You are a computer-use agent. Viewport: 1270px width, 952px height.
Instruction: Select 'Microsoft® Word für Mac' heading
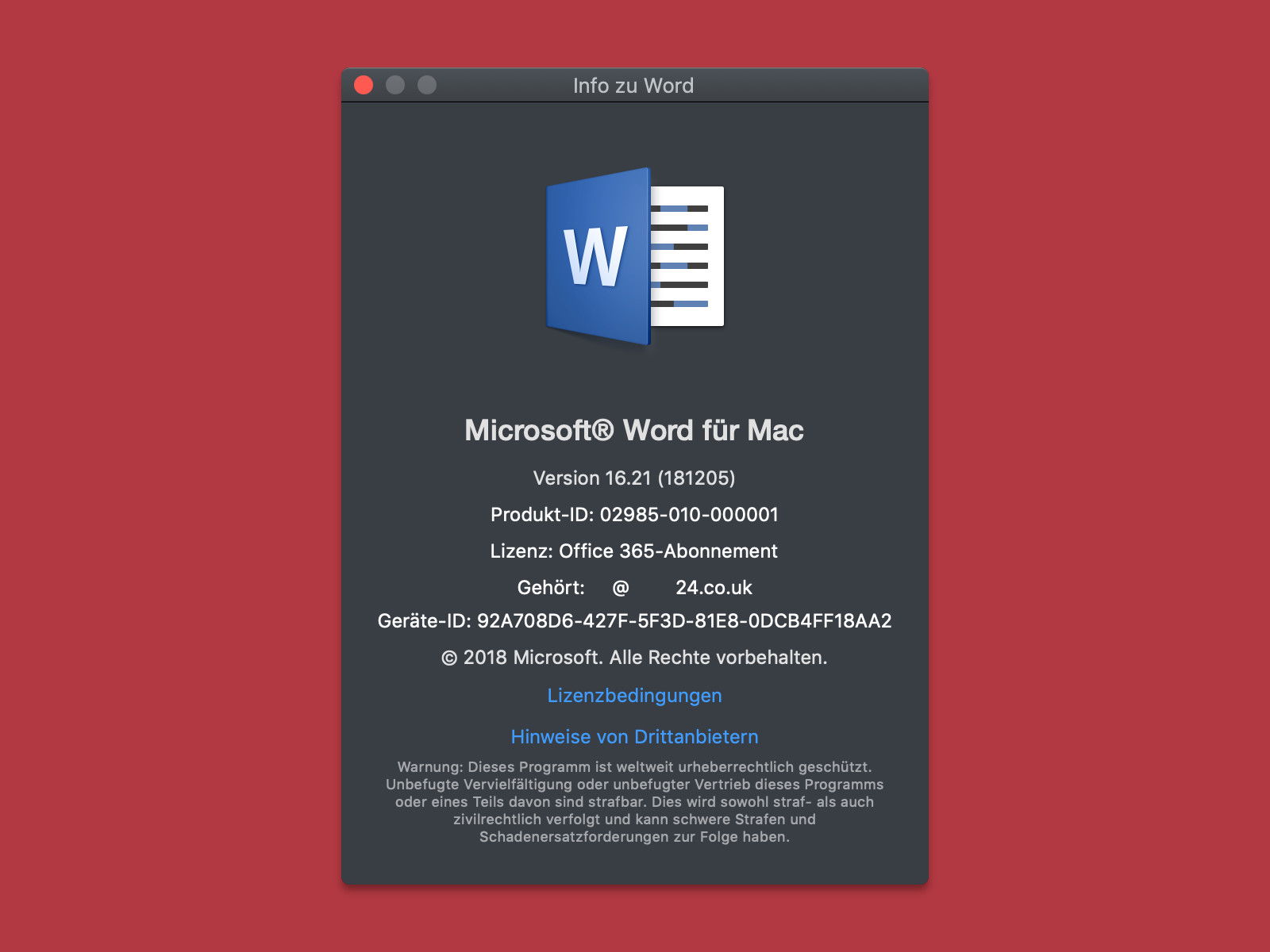point(634,430)
